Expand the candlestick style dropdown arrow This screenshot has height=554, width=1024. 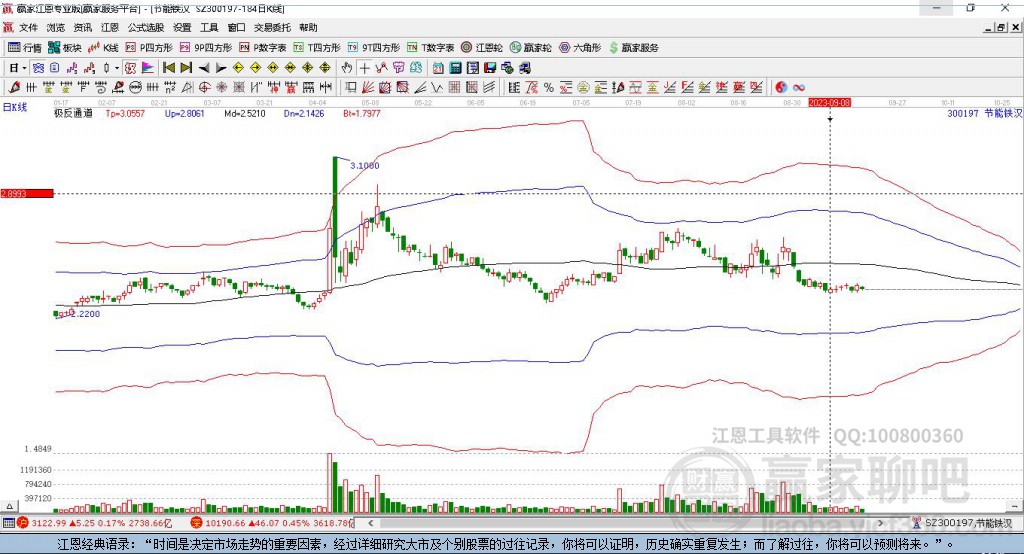[118, 68]
